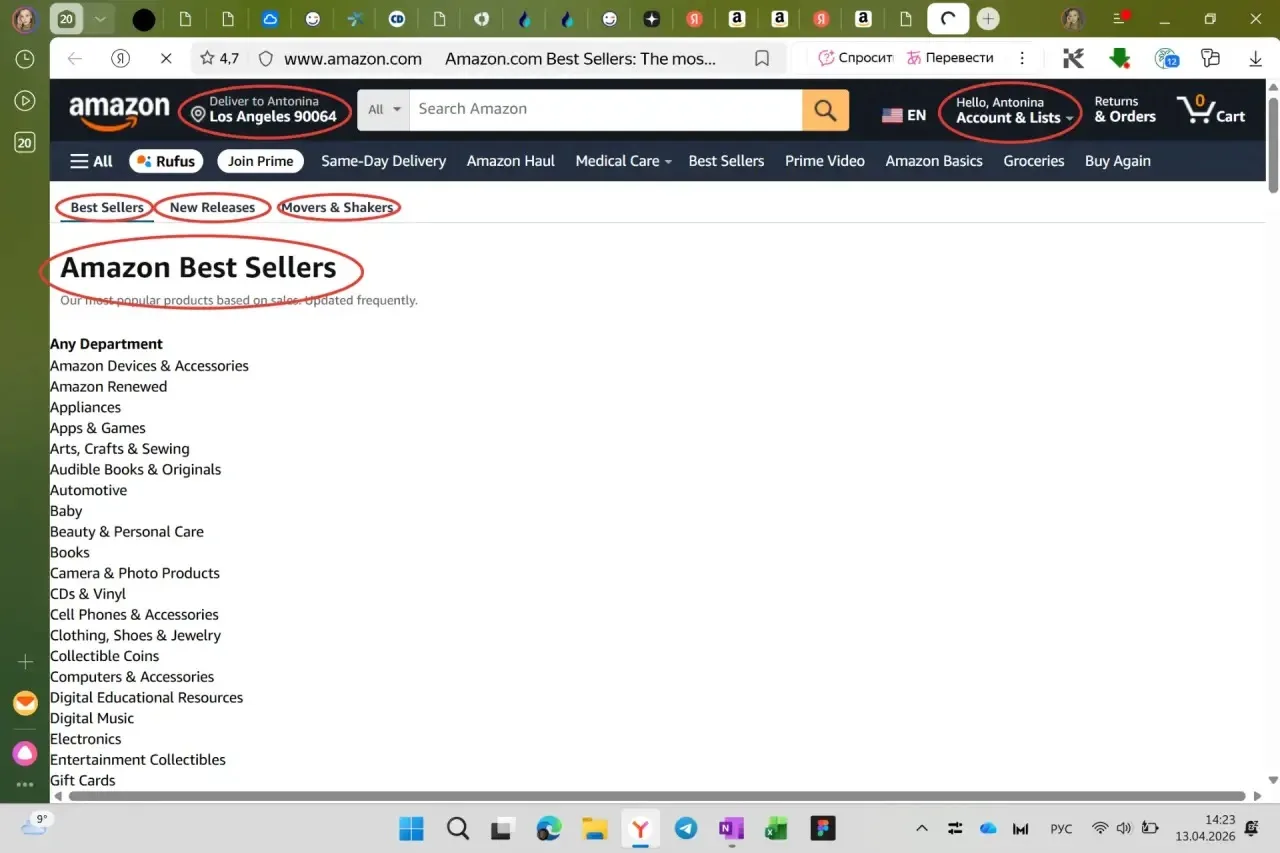Open the sidebar history clock icon
Screen dimensions: 1280x853
tap(25, 59)
